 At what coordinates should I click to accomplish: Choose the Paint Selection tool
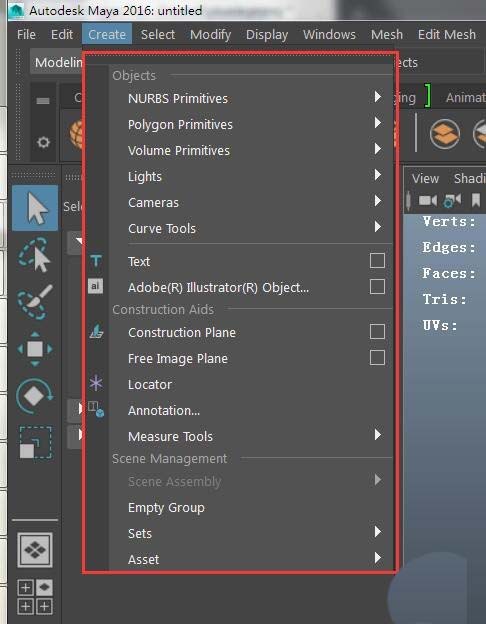[34, 302]
